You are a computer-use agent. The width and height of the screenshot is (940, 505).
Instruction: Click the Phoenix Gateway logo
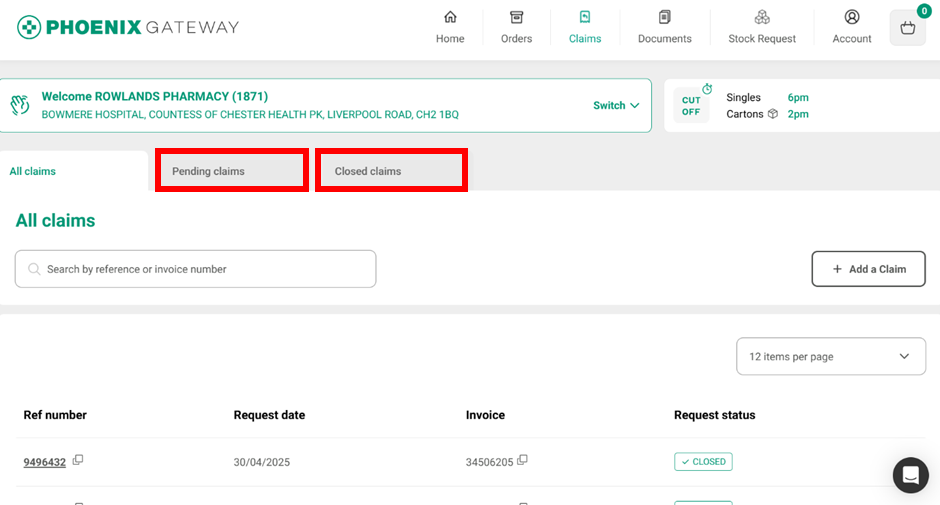tap(128, 27)
